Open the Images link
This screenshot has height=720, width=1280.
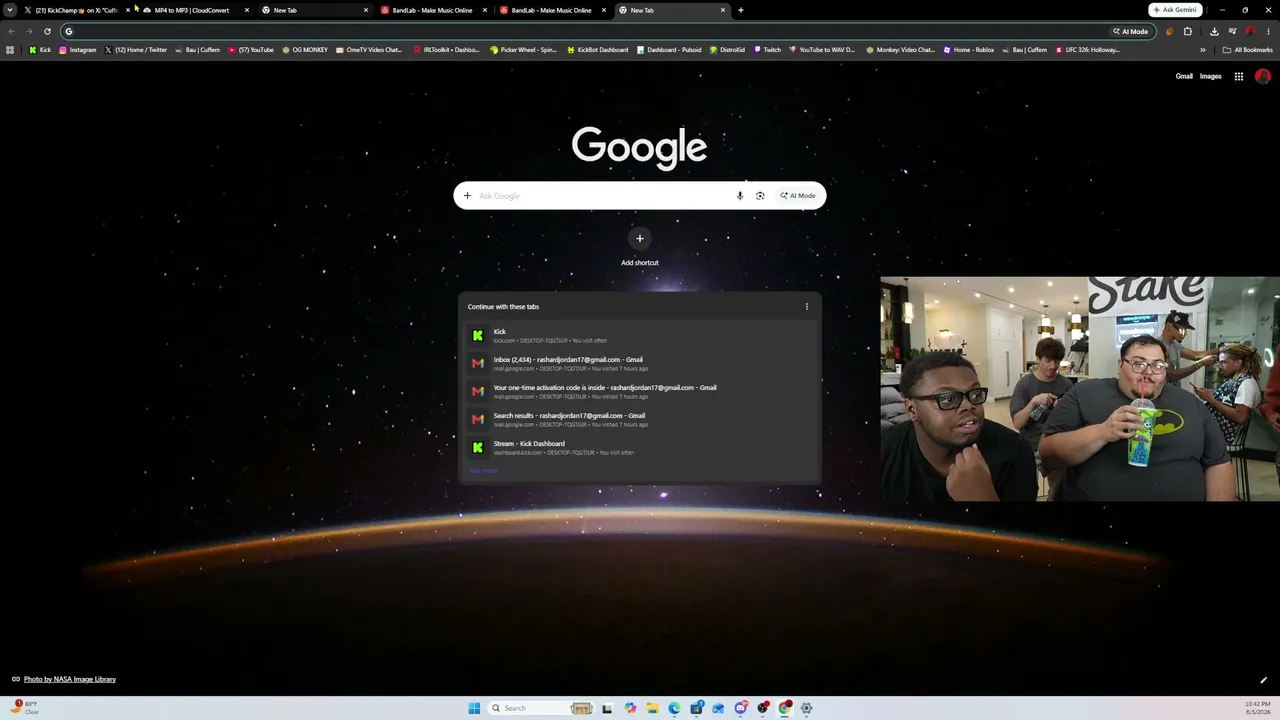[1211, 76]
